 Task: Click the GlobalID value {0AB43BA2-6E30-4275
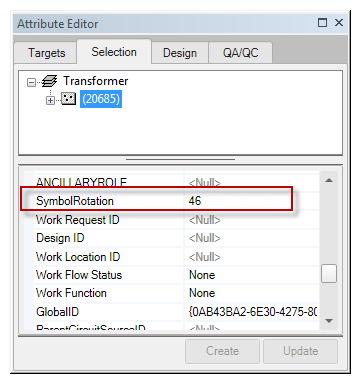tap(253, 312)
